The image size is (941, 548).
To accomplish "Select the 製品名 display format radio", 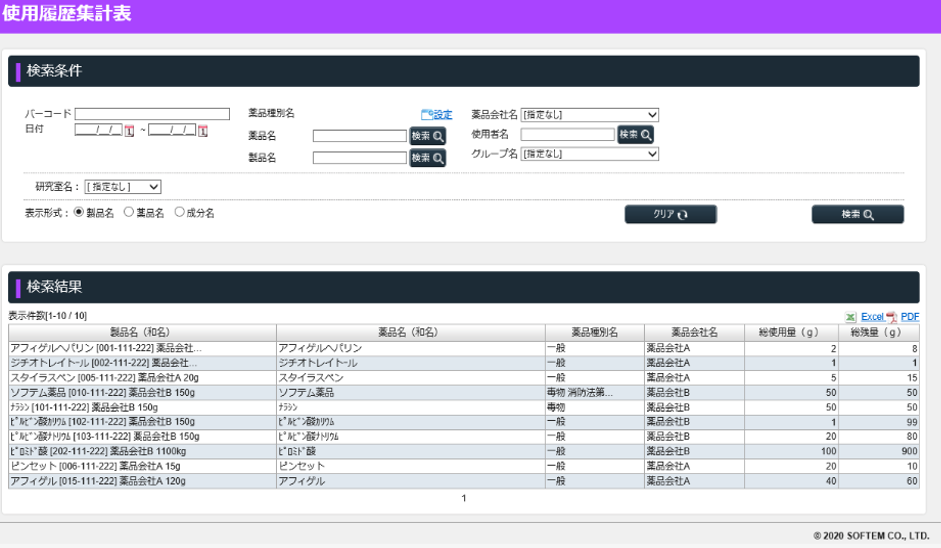I will pyautogui.click(x=79, y=213).
